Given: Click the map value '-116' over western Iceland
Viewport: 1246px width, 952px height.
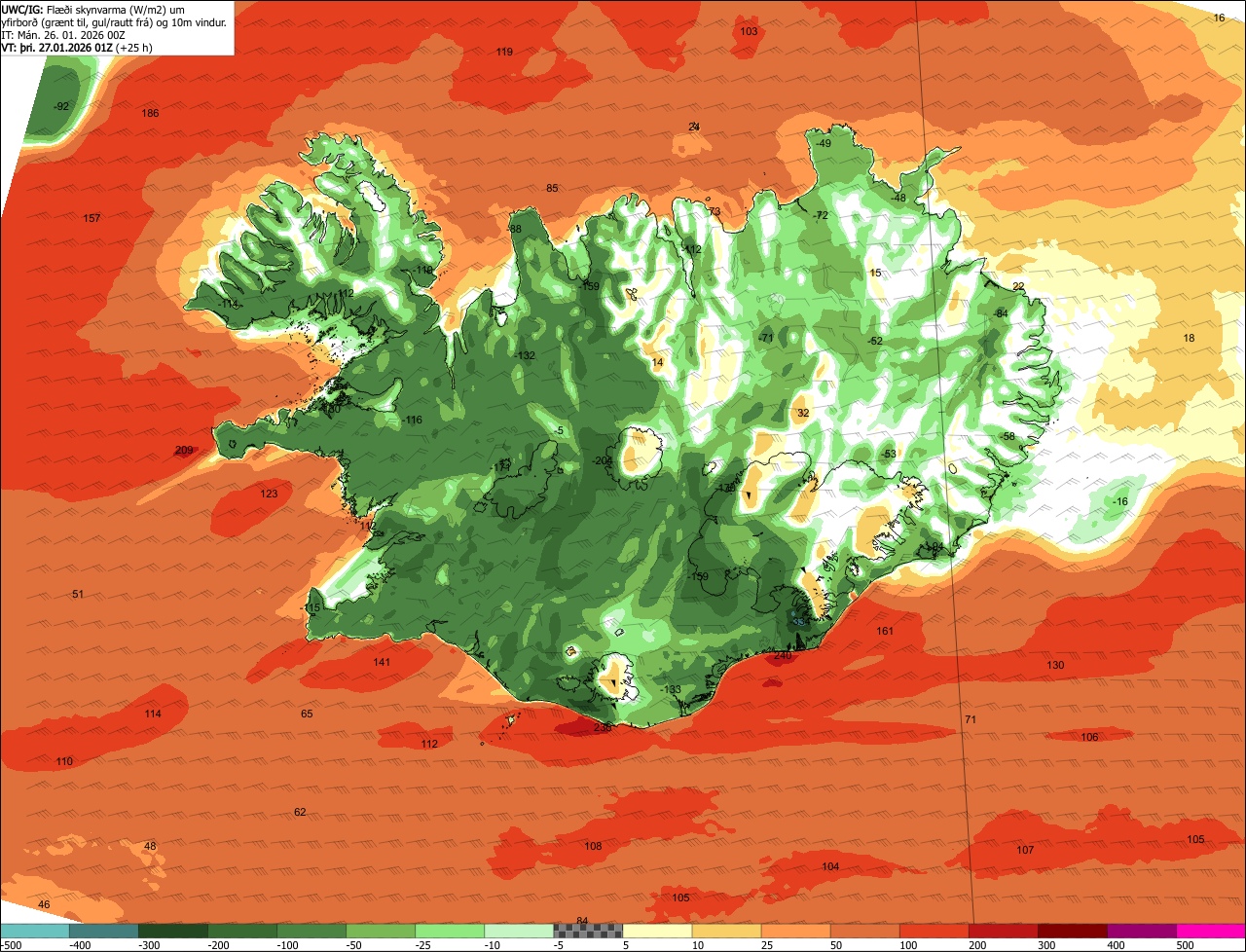Looking at the screenshot, I should coord(413,421).
